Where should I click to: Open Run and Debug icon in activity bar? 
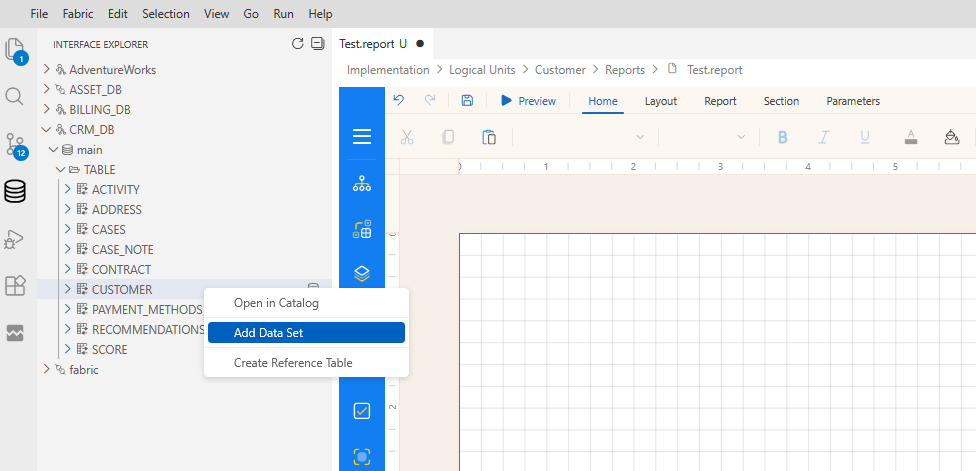coord(14,239)
